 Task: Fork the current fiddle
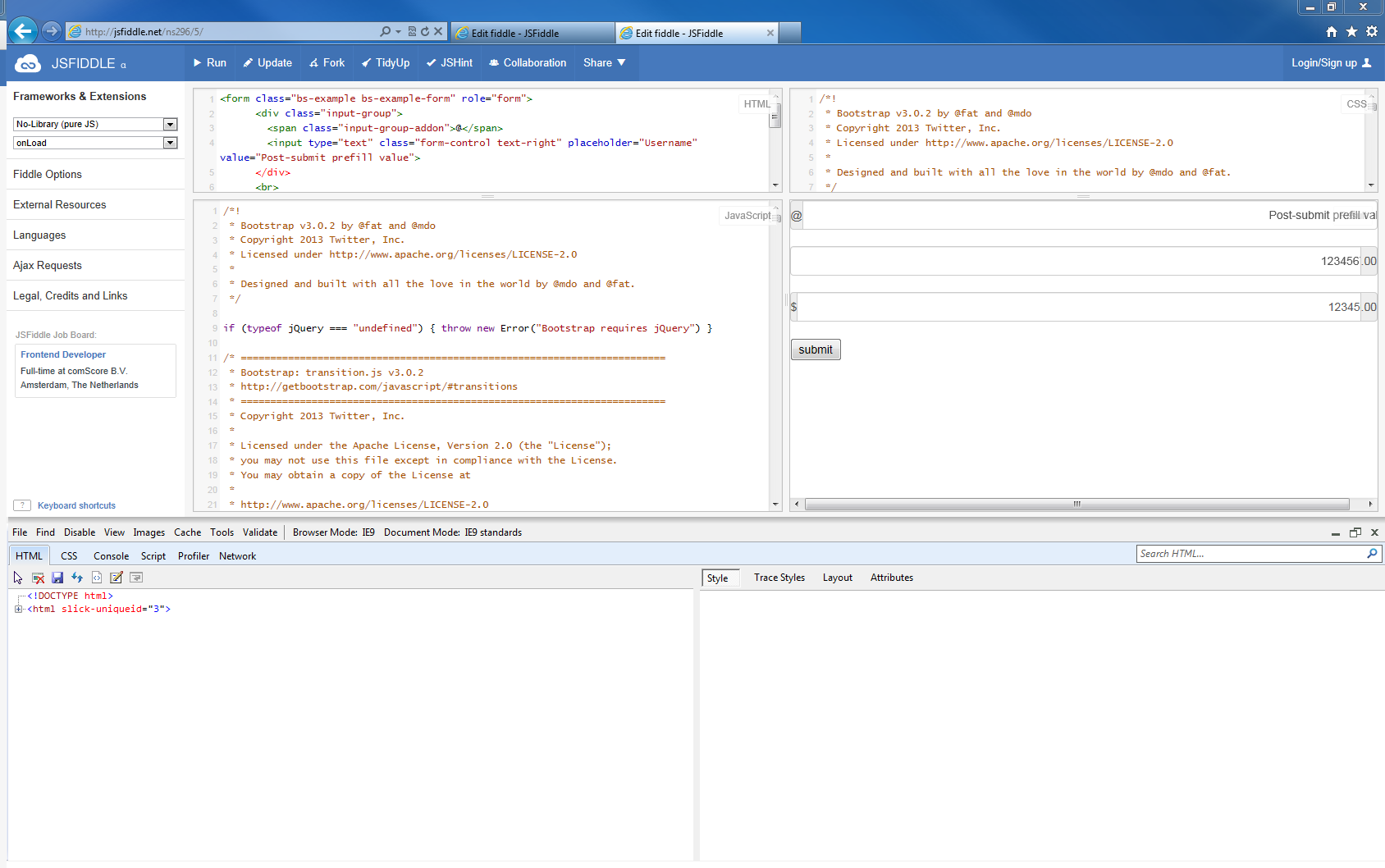[327, 62]
